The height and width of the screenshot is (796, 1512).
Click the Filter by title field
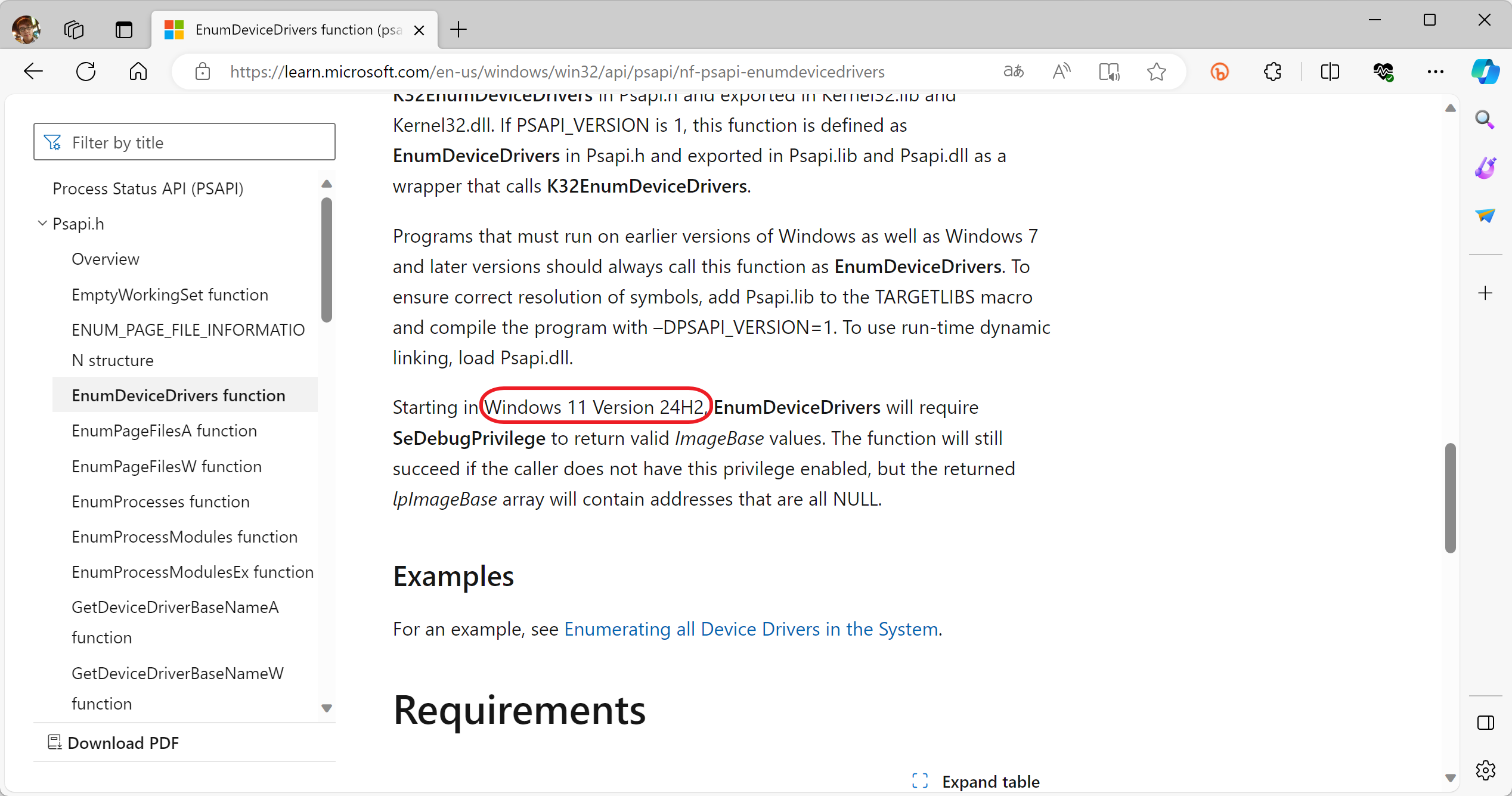[185, 143]
